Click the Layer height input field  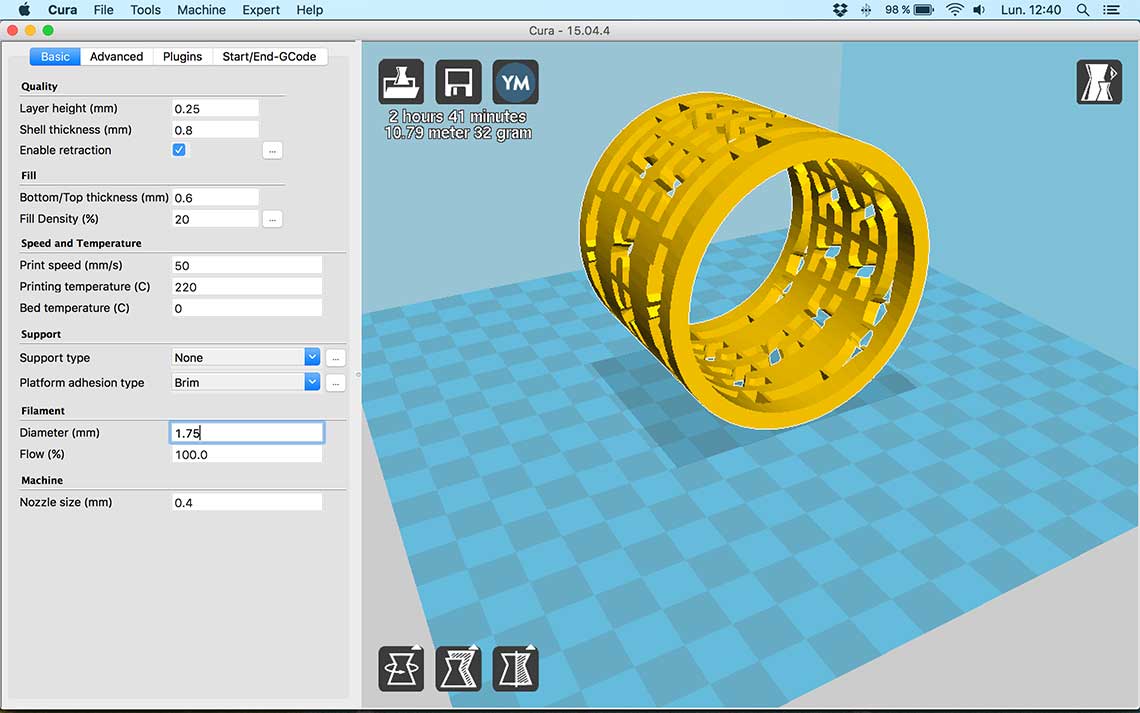(x=215, y=108)
